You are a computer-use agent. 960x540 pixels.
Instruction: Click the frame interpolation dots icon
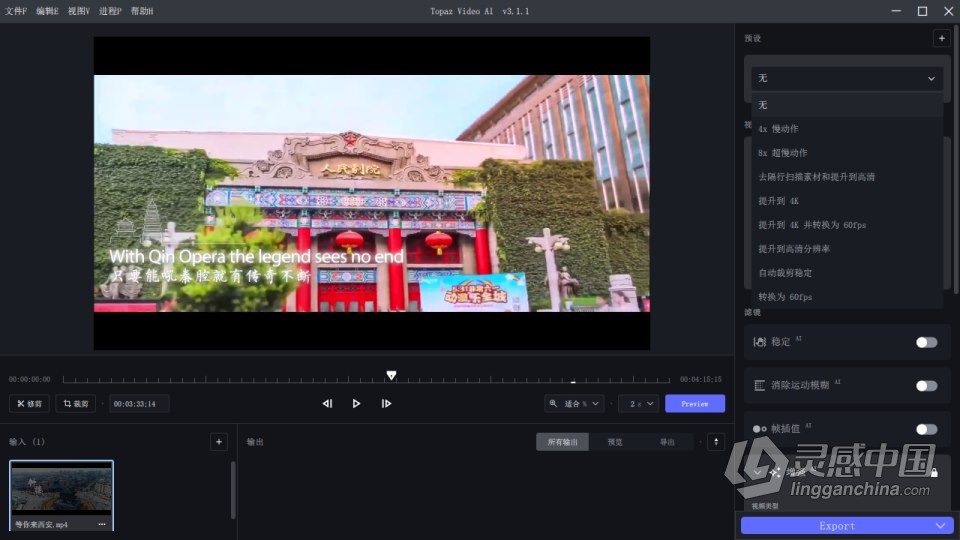point(760,429)
